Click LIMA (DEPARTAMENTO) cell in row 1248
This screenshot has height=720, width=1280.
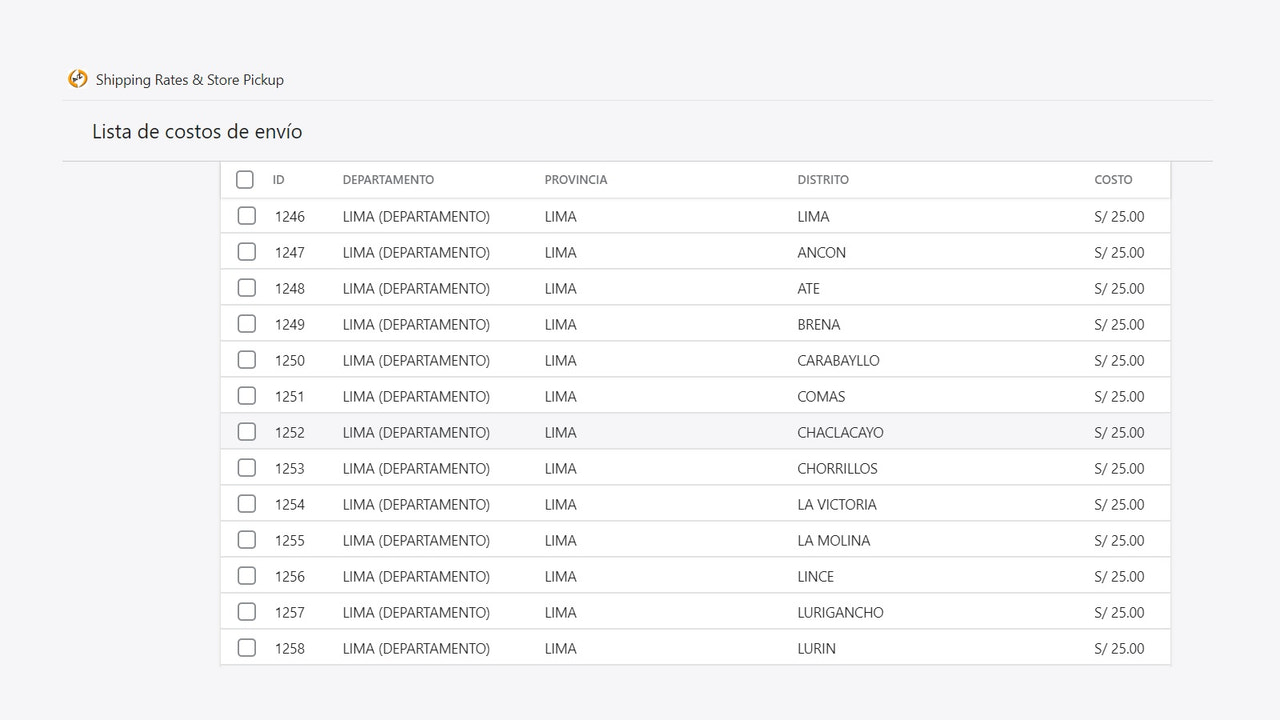(x=416, y=289)
